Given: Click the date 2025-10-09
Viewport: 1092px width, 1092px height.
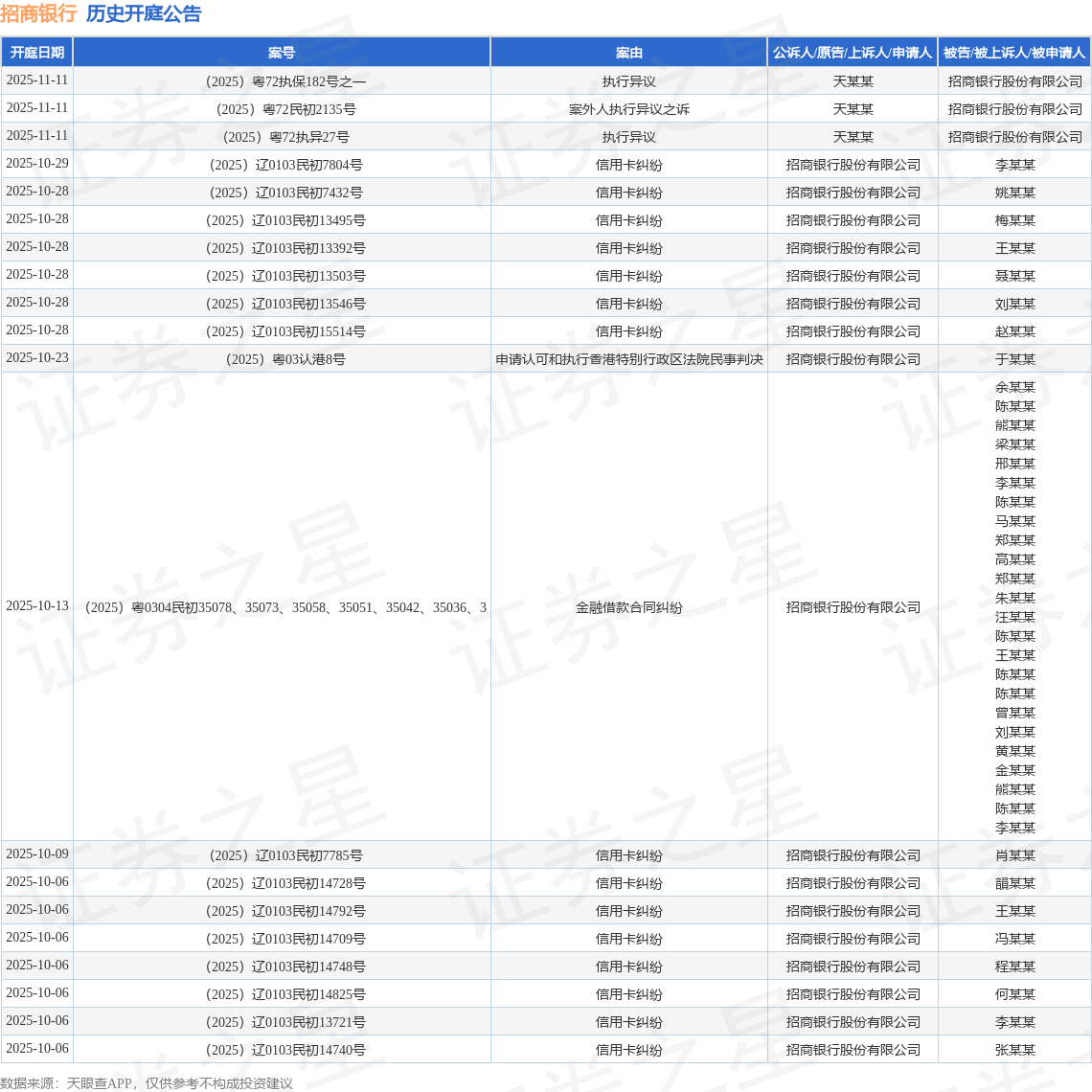Looking at the screenshot, I should [x=37, y=853].
